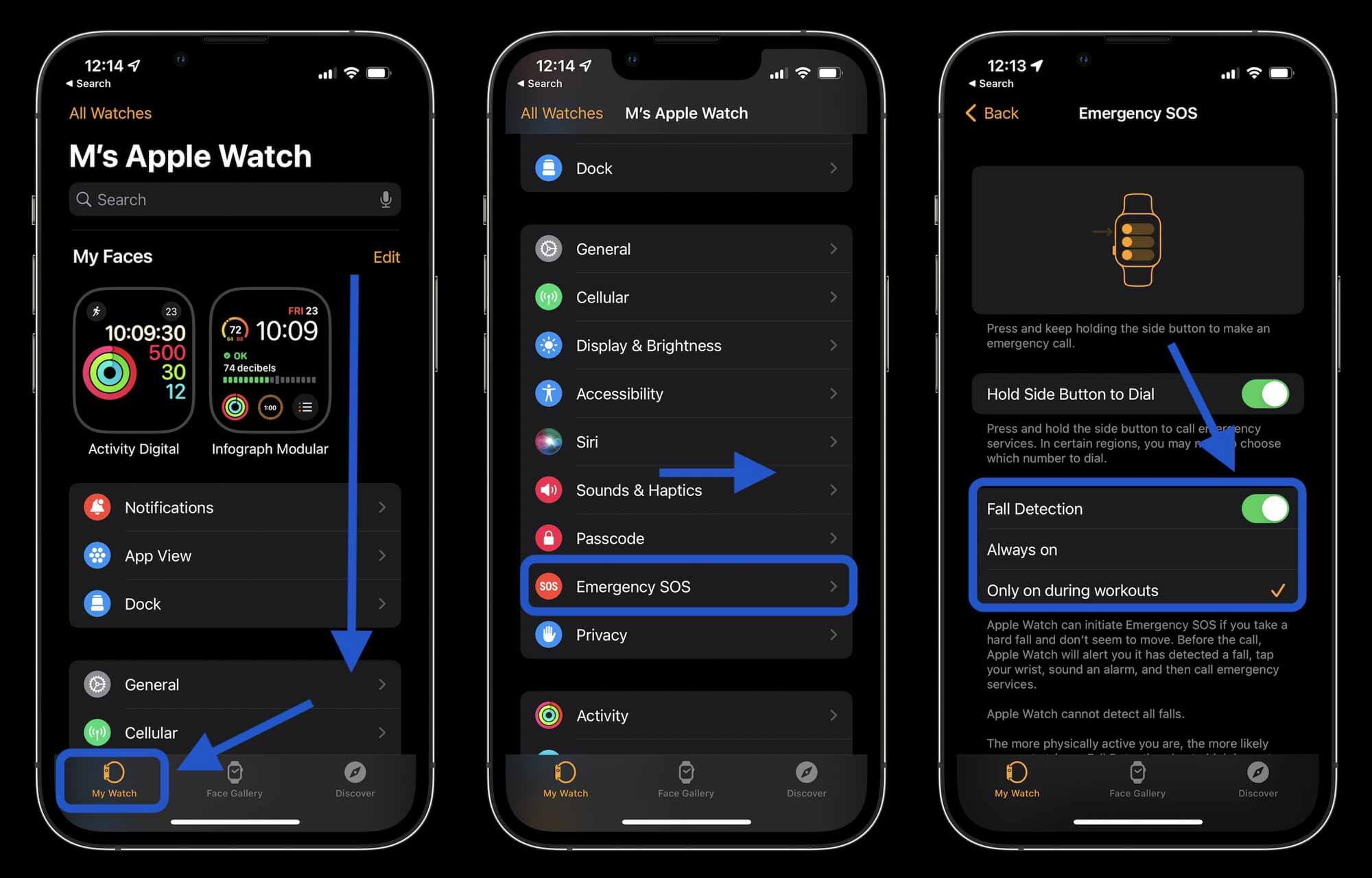Expand the Cellular settings menu
Viewport: 1372px width, 878px height.
click(x=686, y=297)
